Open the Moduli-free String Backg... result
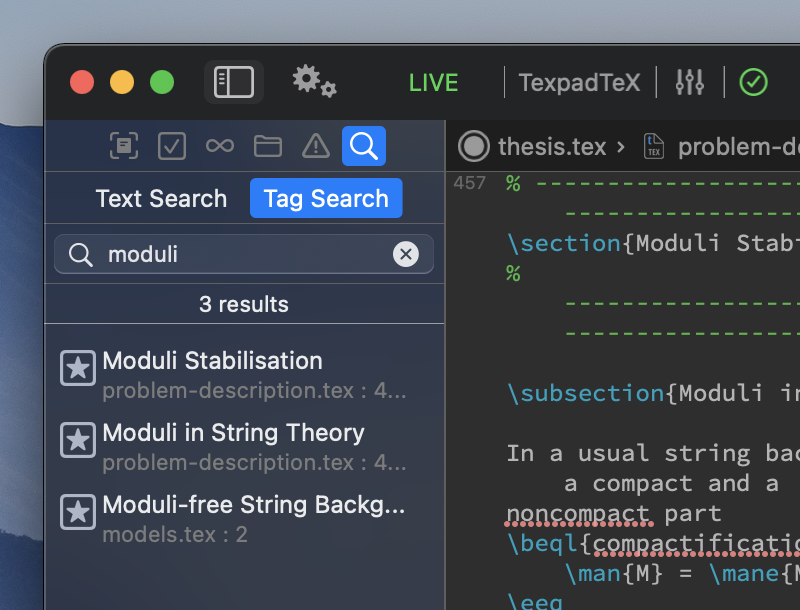This screenshot has height=610, width=800. 244,519
